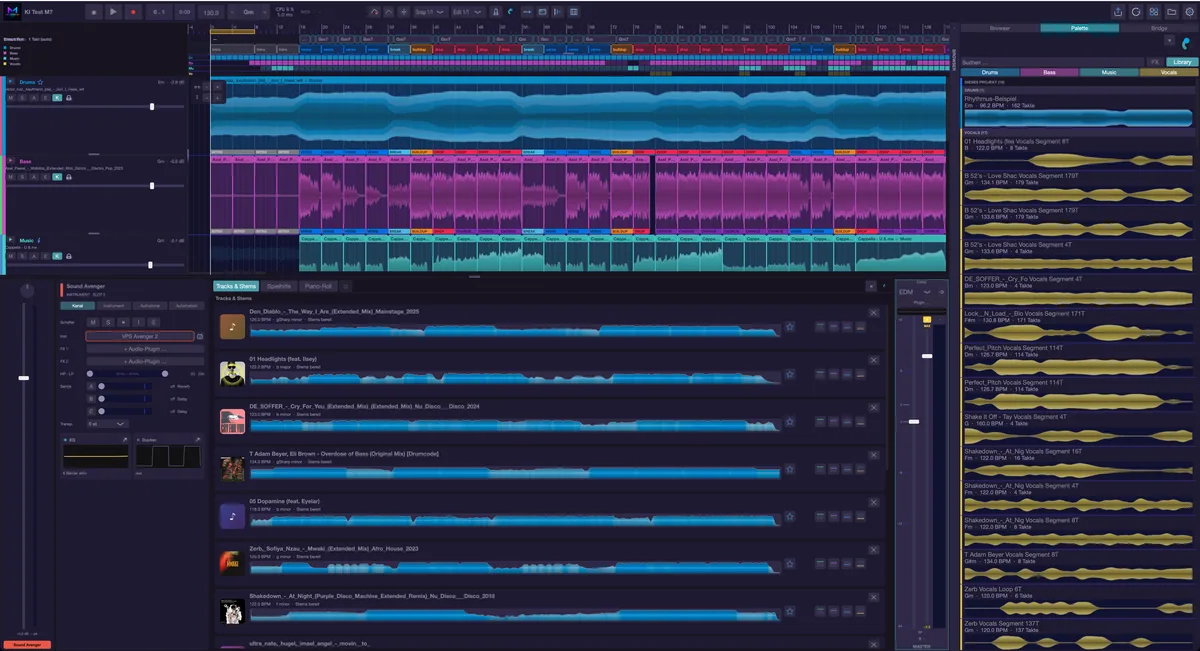Expand the Bass track with its arrow
The height and width of the screenshot is (651, 1200).
(x=10, y=161)
